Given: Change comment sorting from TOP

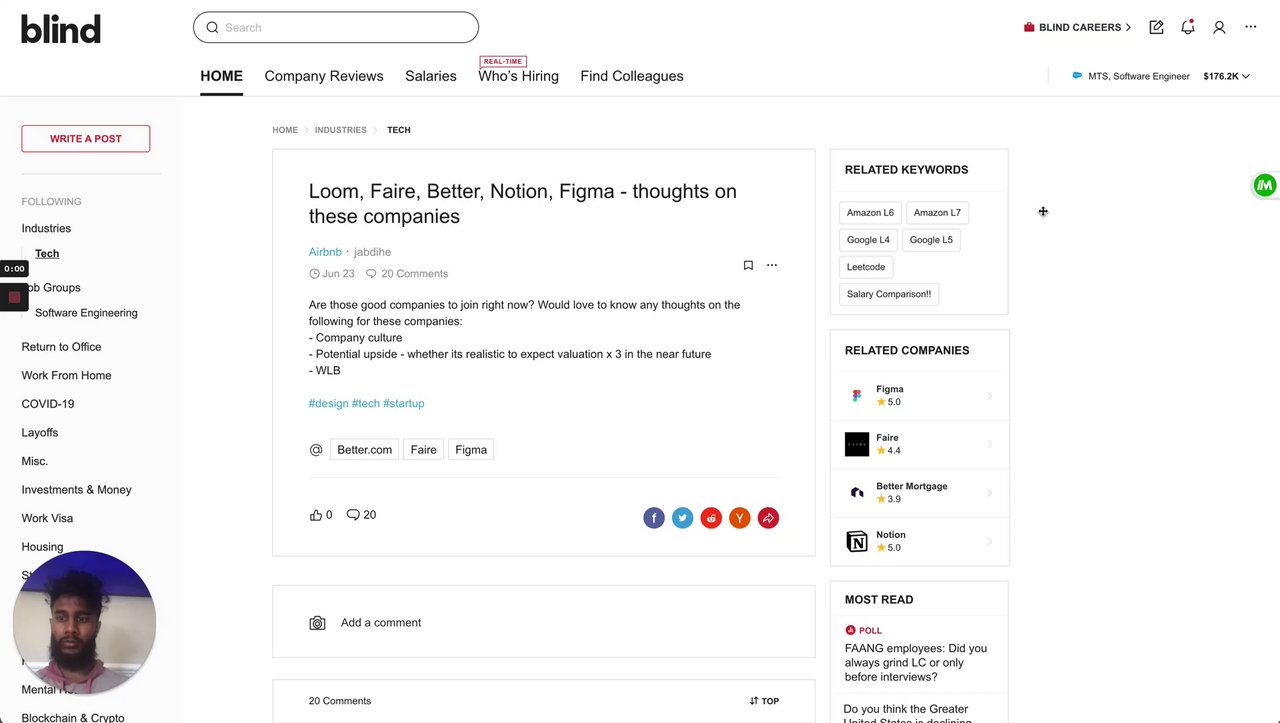Looking at the screenshot, I should 764,701.
